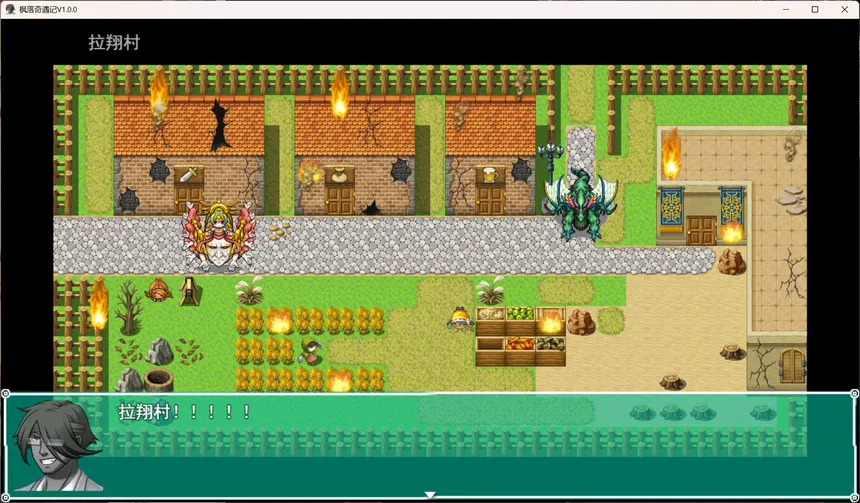Image resolution: width=860 pixels, height=503 pixels.
Task: Click the map name 拉翔村 above the map
Action: click(x=114, y=43)
